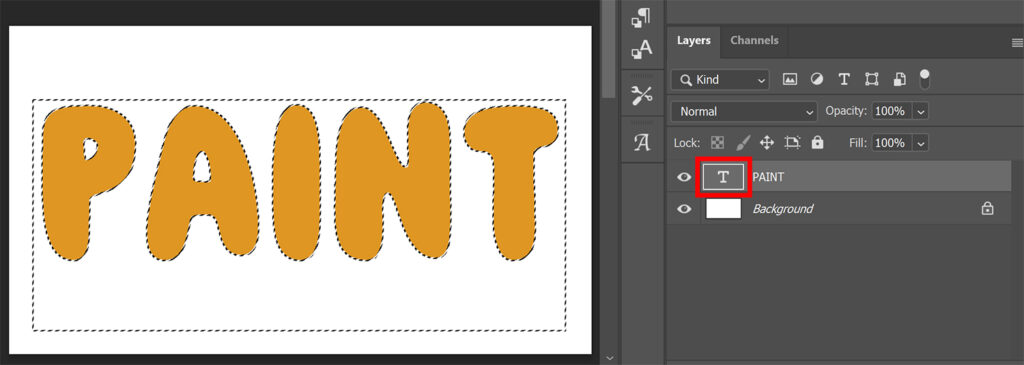
Task: Click prevent artboard auto-nesting lock icon
Action: (793, 142)
